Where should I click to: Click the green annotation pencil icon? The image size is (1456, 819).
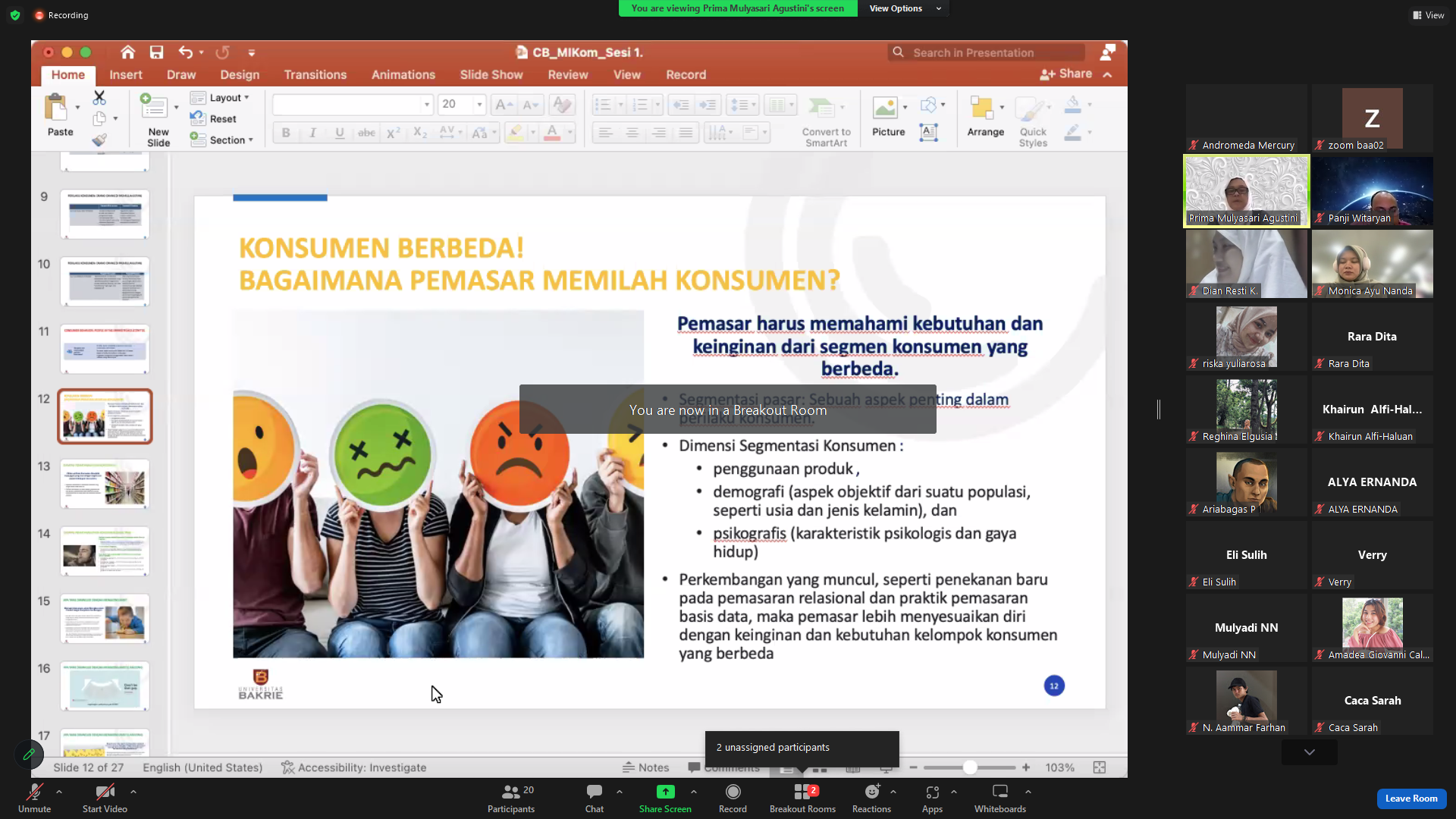tap(29, 755)
